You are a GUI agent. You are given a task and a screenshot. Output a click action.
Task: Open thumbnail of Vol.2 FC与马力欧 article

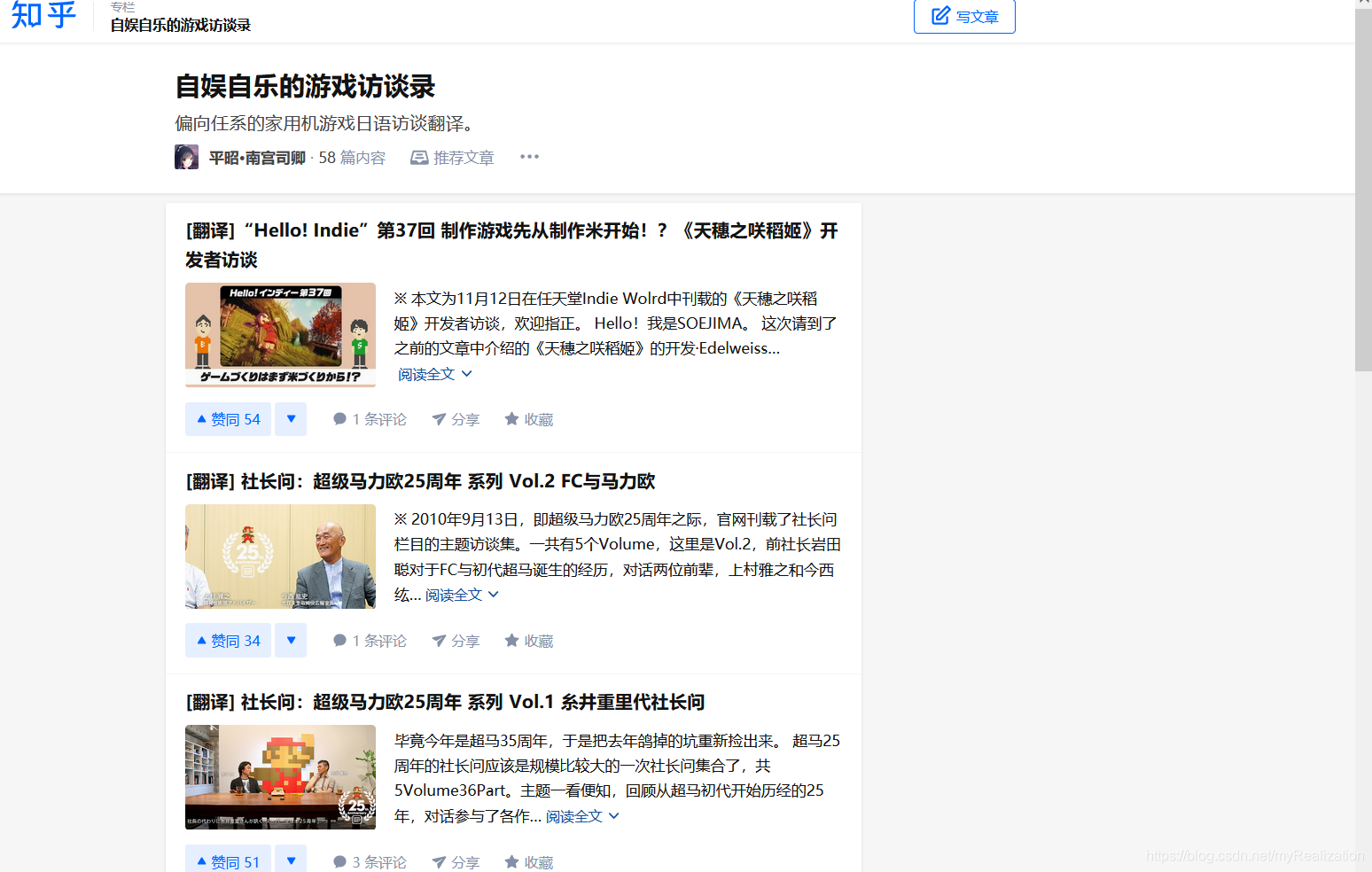[x=280, y=557]
